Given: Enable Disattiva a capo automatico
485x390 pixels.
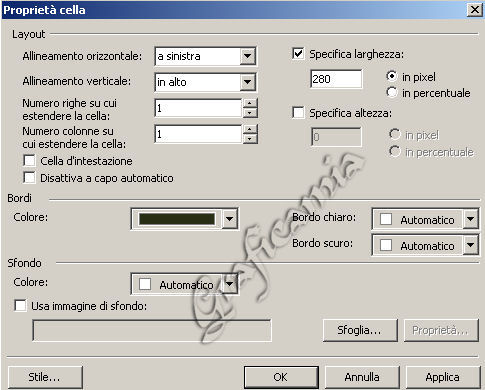Looking at the screenshot, I should tap(29, 178).
